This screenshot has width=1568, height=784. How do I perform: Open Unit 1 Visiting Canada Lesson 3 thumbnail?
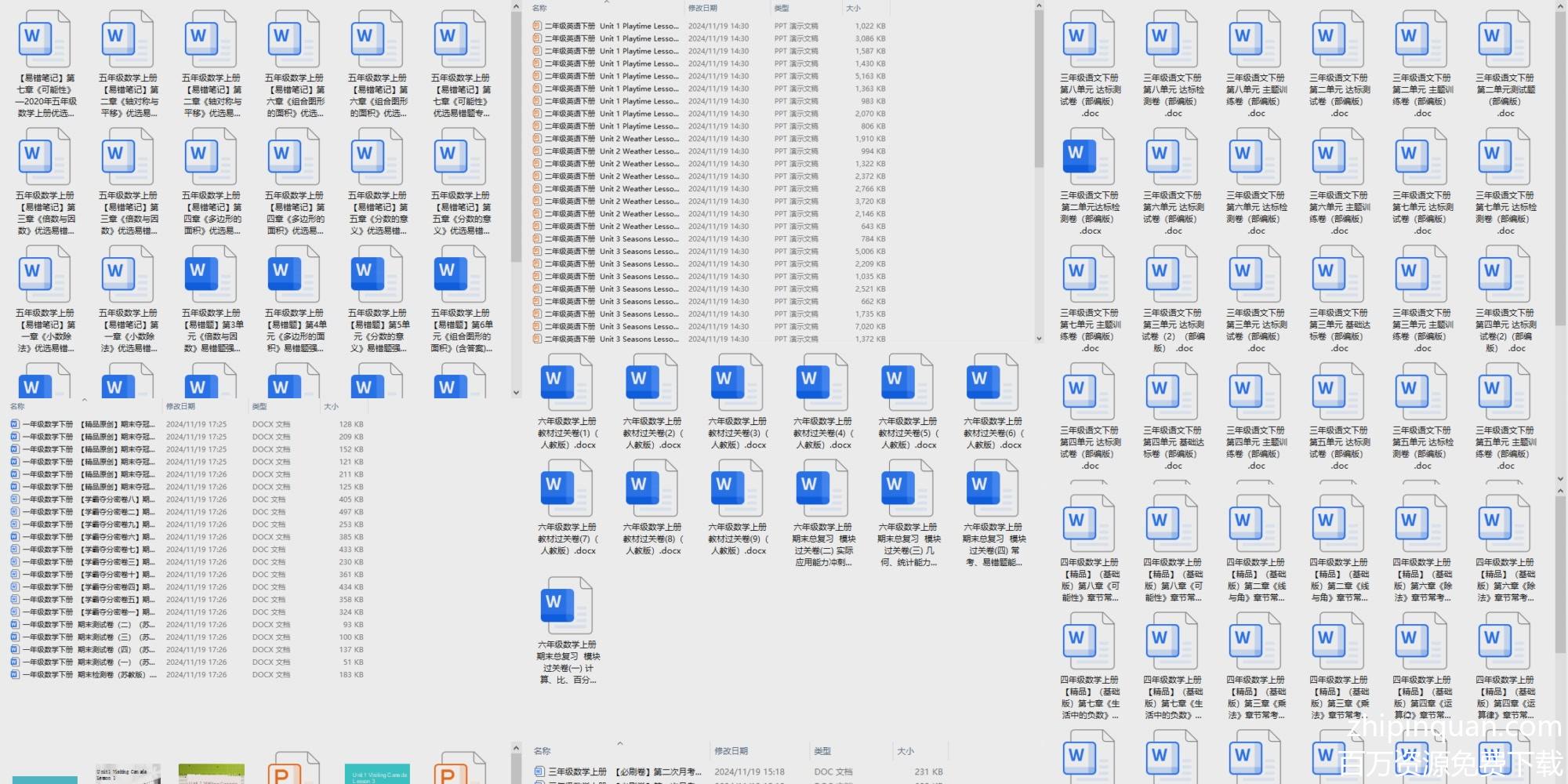pyautogui.click(x=376, y=773)
